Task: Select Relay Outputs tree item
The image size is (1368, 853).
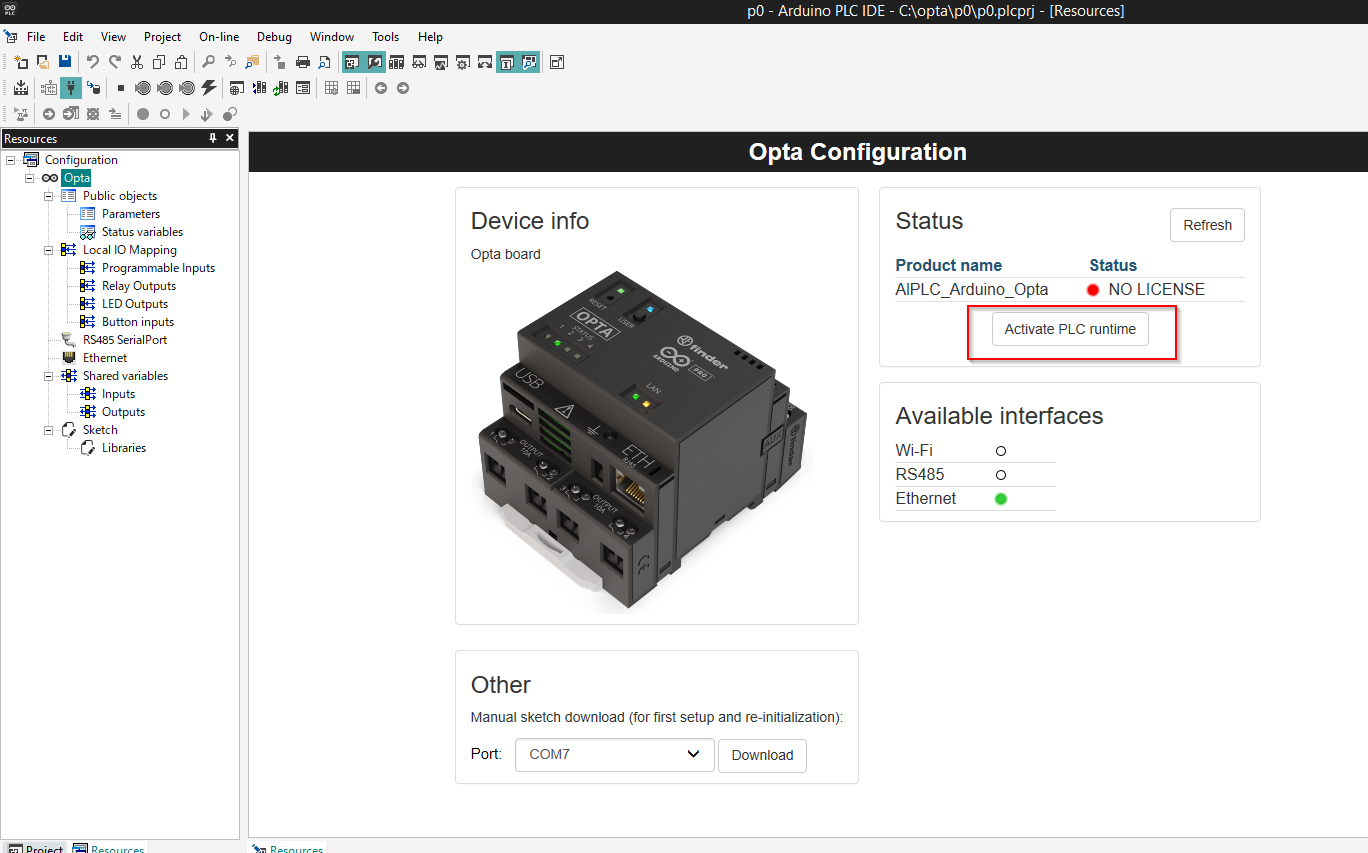Action: [x=138, y=286]
